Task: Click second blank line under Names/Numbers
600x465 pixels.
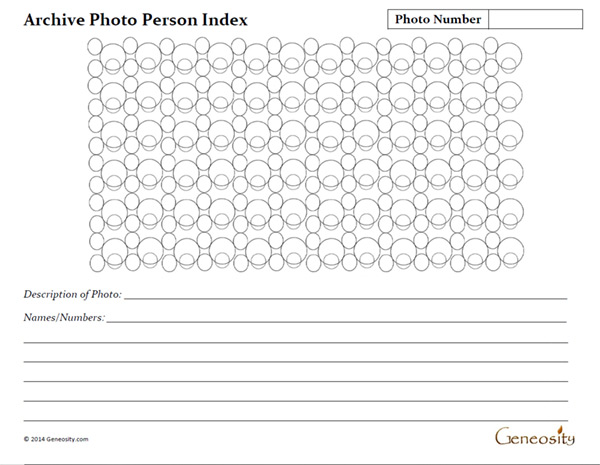Action: click(x=296, y=361)
